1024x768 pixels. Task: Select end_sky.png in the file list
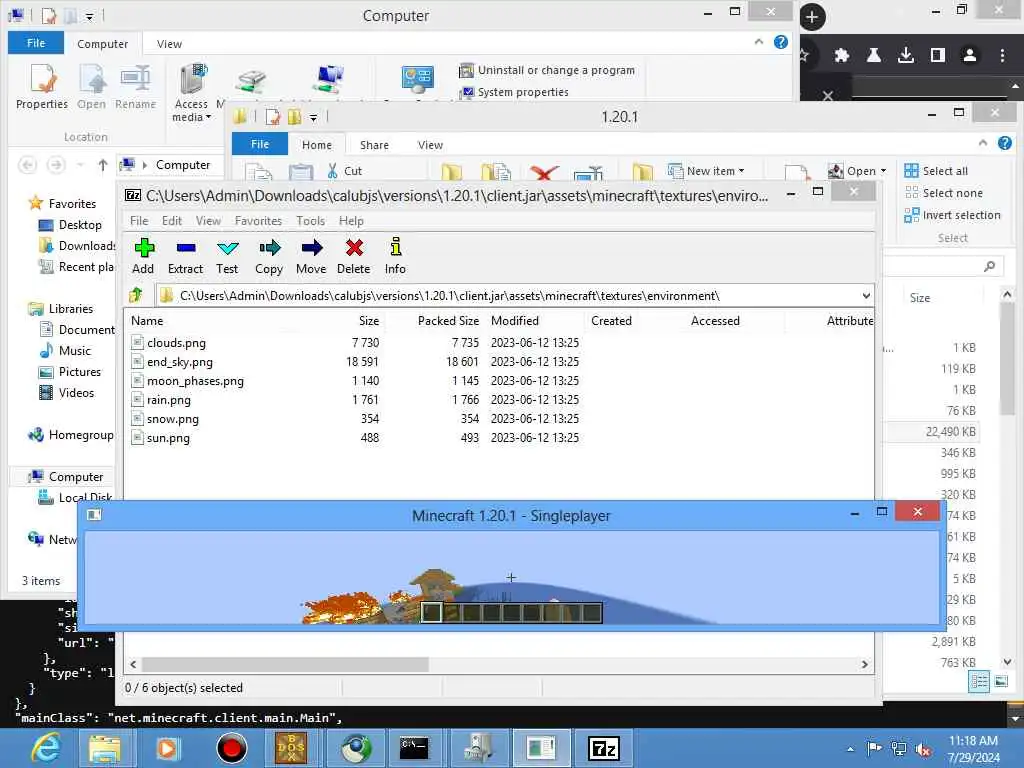click(180, 362)
